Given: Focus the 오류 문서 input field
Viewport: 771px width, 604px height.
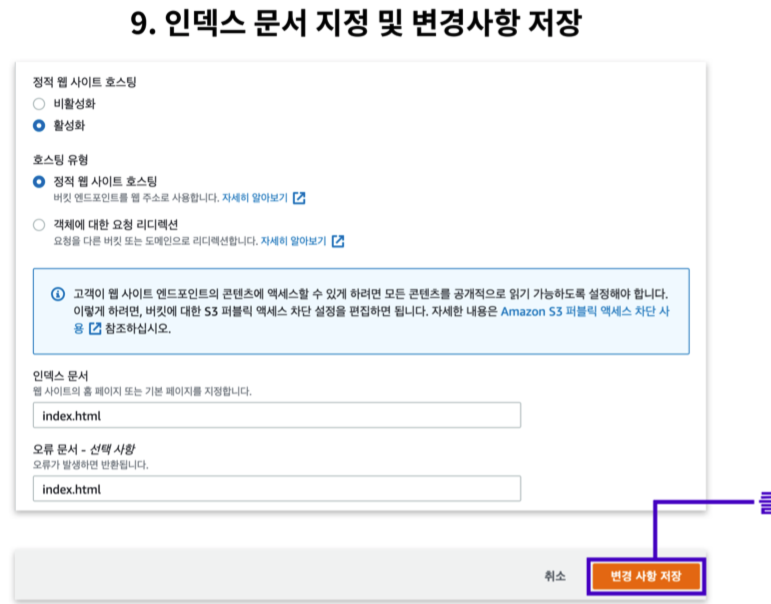Looking at the screenshot, I should 277,488.
